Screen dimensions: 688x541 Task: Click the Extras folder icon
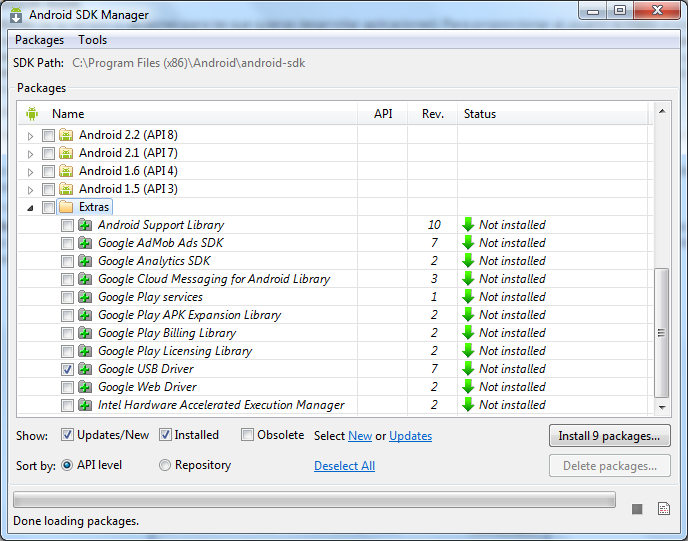coord(66,207)
